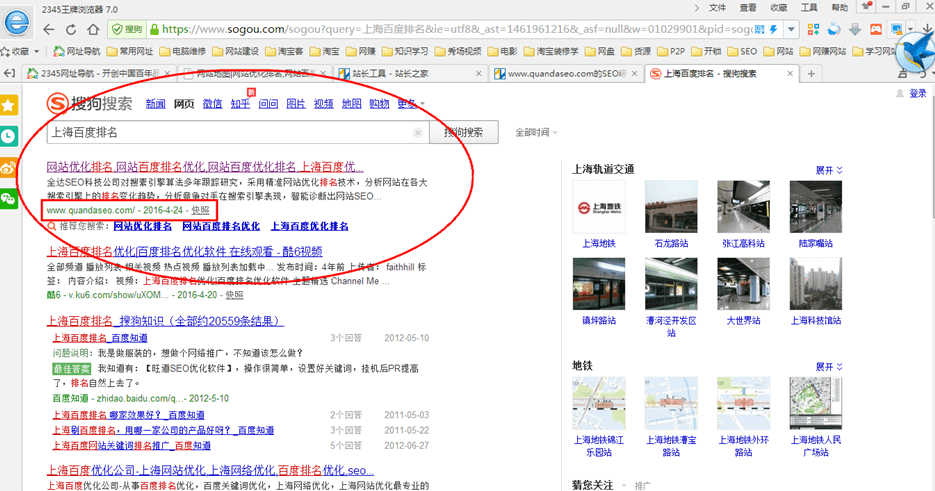Open the 全部时间 time filter dropdown
This screenshot has height=491, width=935.
point(536,132)
